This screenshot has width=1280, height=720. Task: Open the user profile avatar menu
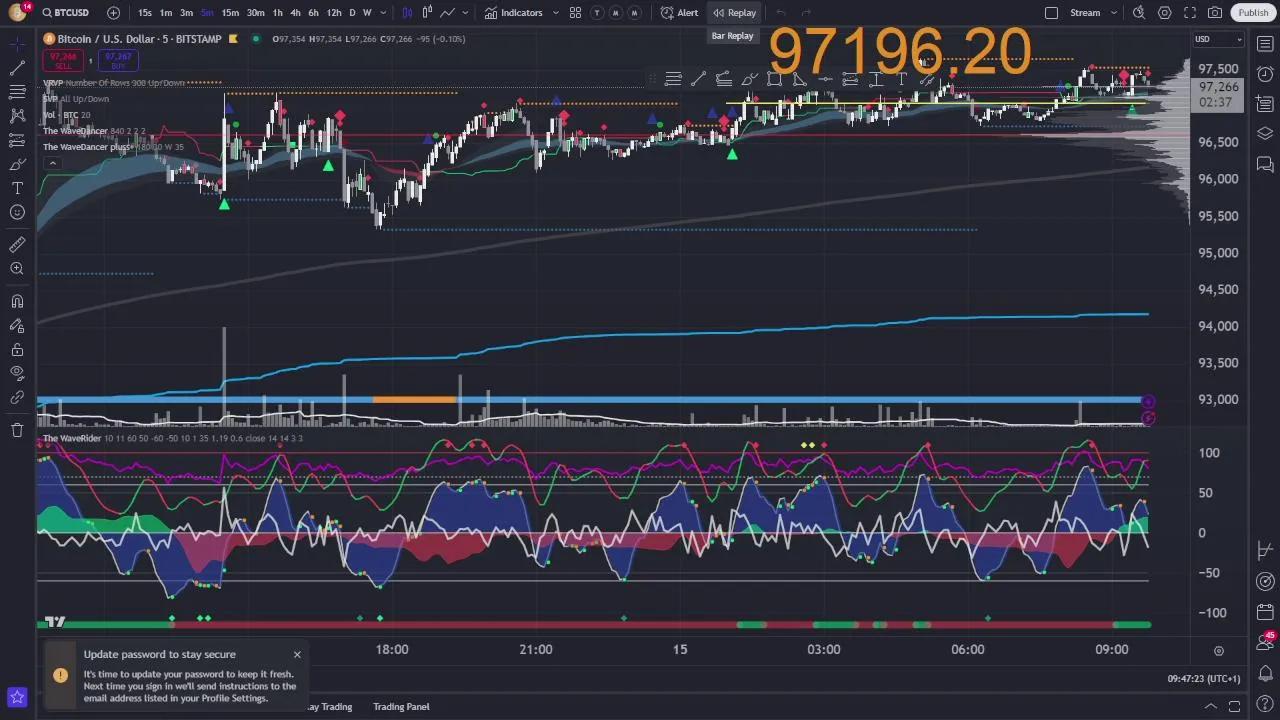(x=17, y=12)
